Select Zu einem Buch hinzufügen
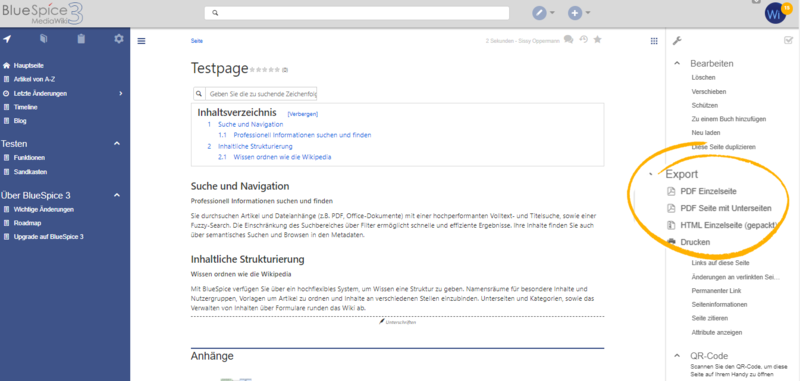Image resolution: width=800 pixels, height=381 pixels. [x=729, y=119]
